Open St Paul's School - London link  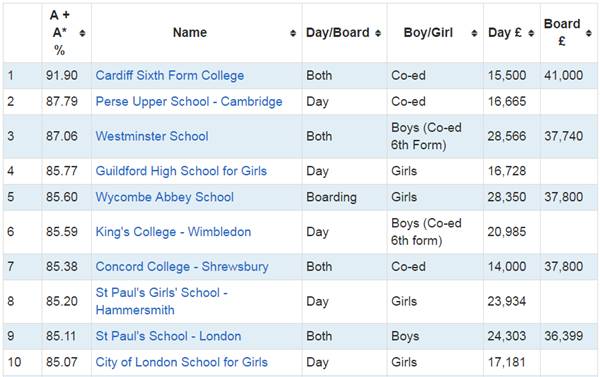coord(168,336)
